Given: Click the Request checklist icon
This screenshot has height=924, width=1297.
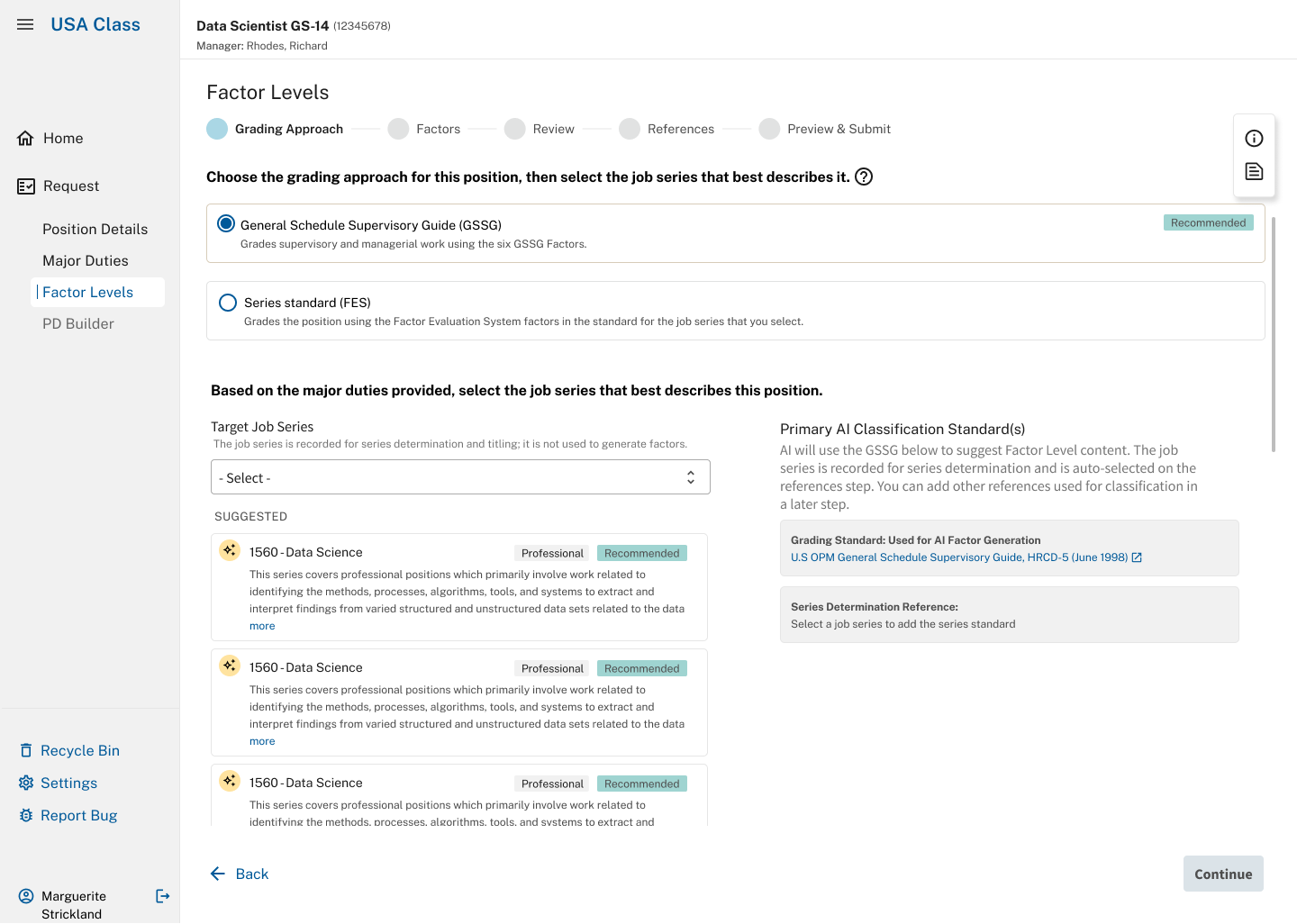Looking at the screenshot, I should tap(26, 186).
